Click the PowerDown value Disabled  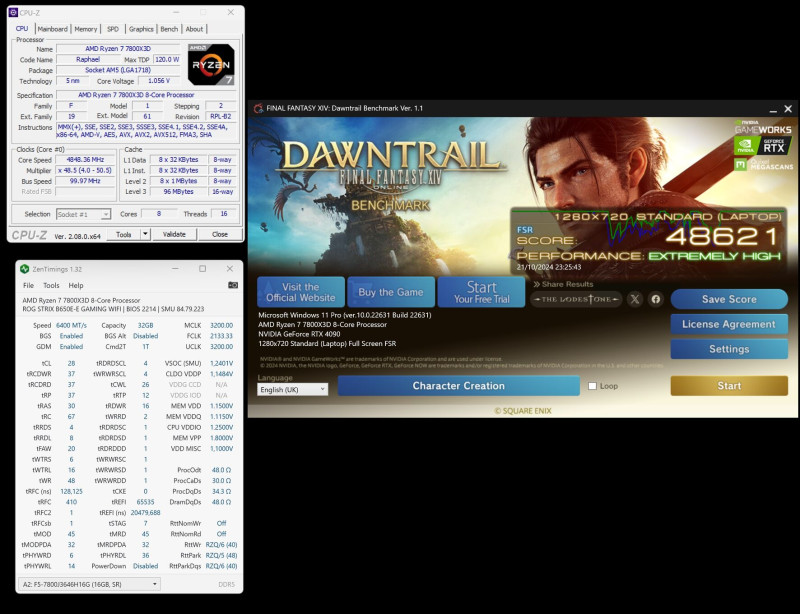click(x=145, y=566)
